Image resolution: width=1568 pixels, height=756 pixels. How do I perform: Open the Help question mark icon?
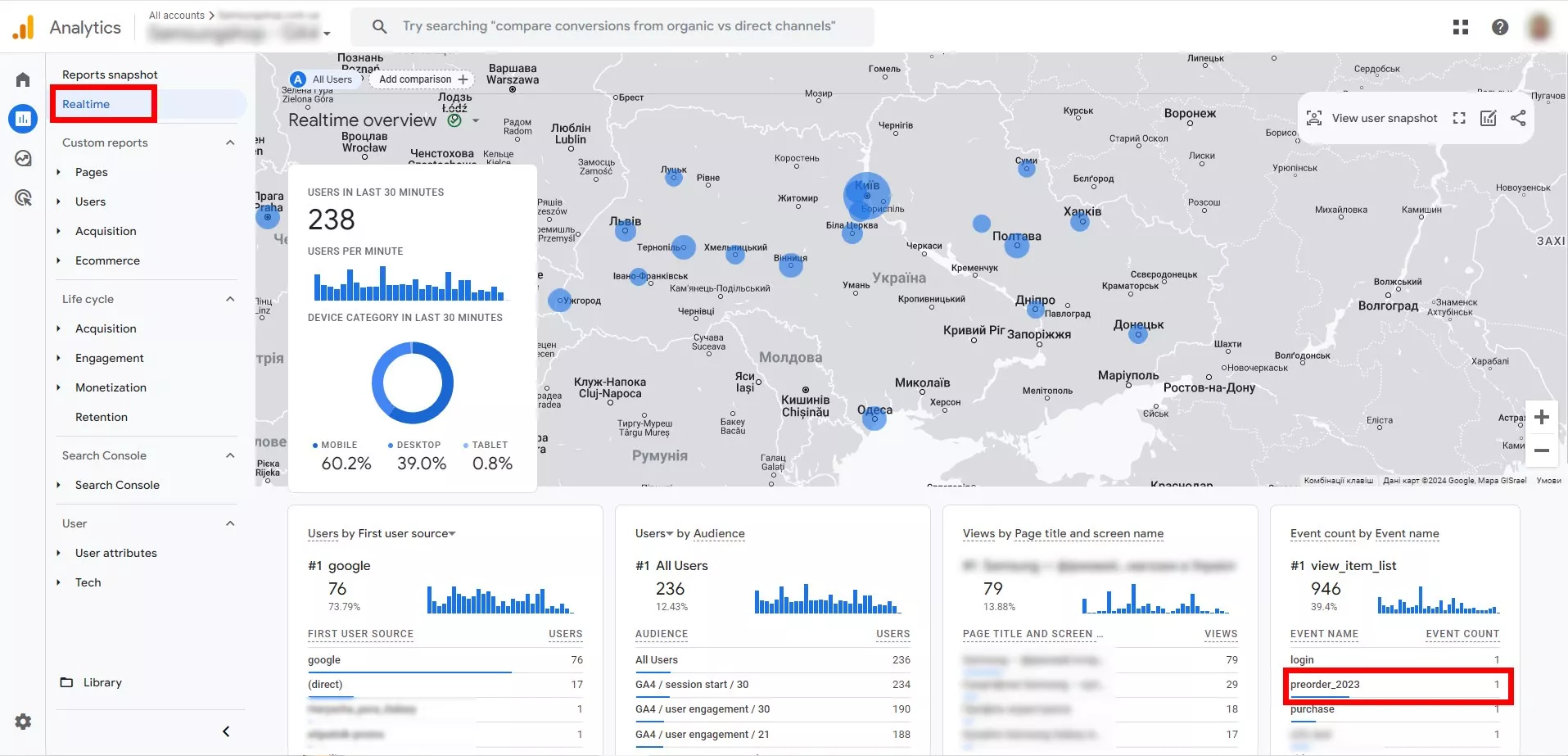click(x=1500, y=27)
